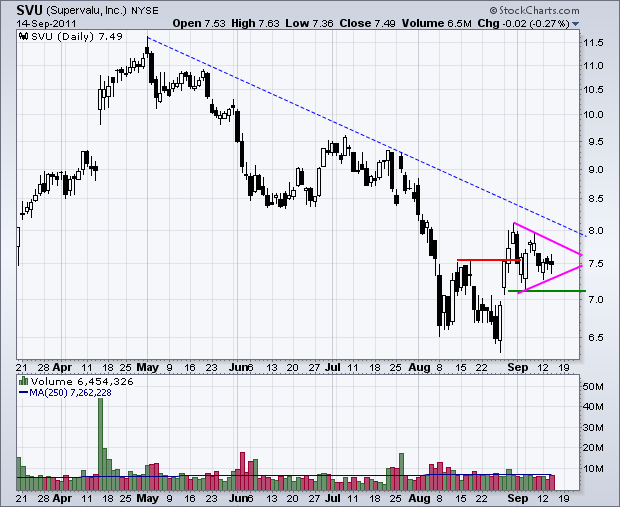The width and height of the screenshot is (620, 507).
Task: Click the SVU ticker symbol title
Action: point(29,10)
